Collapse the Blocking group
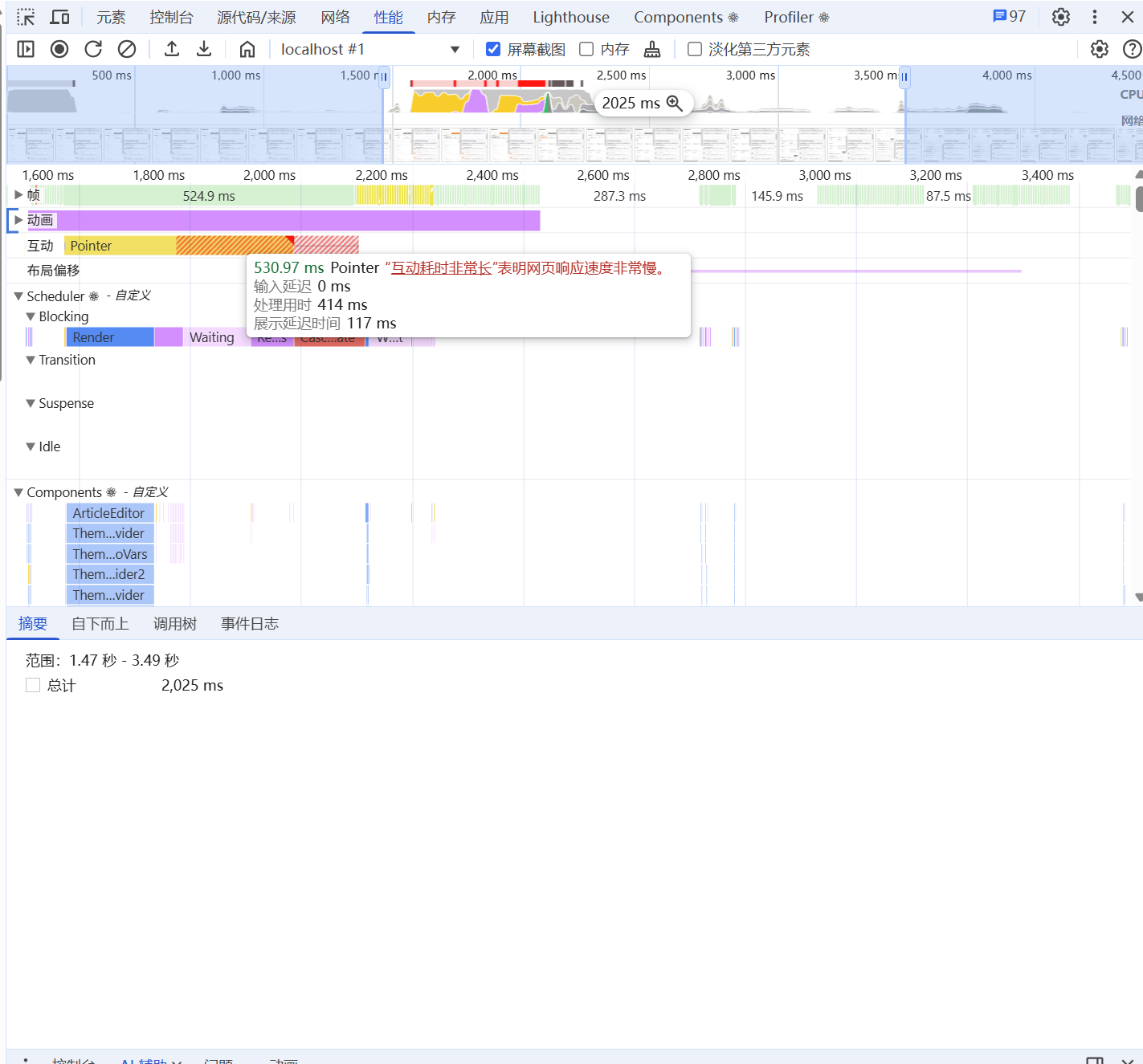This screenshot has height=1064, width=1143. click(x=31, y=316)
